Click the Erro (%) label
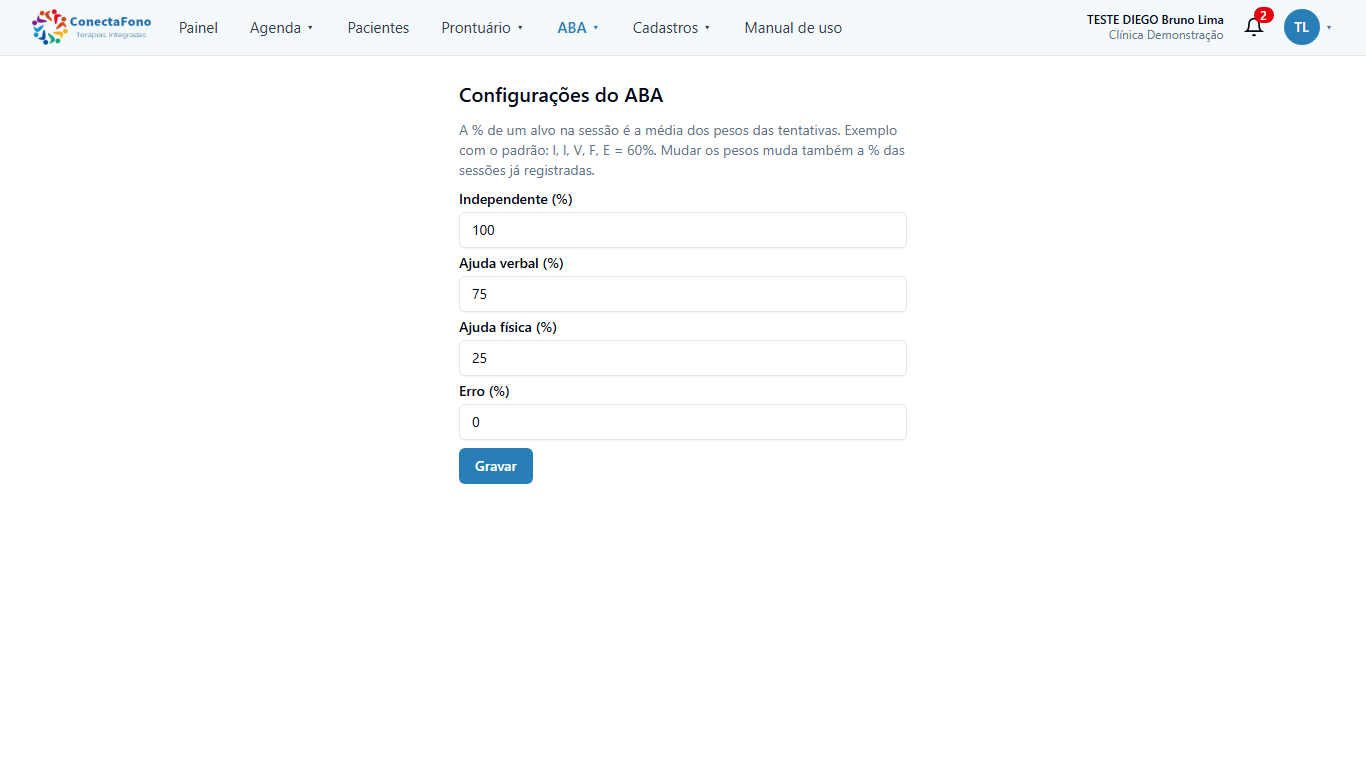 tap(484, 391)
